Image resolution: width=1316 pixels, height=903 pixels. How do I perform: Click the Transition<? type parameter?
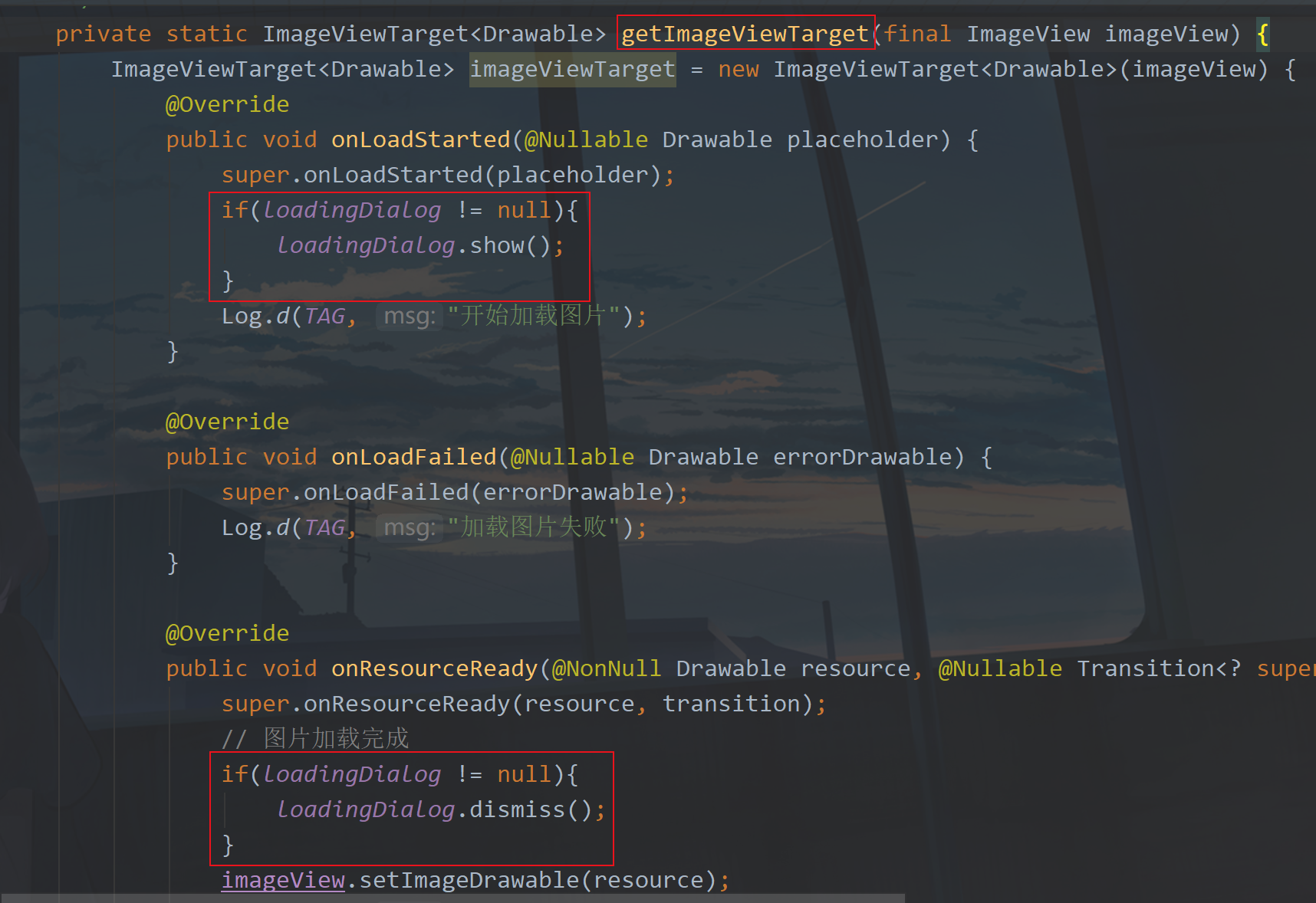(x=1158, y=668)
